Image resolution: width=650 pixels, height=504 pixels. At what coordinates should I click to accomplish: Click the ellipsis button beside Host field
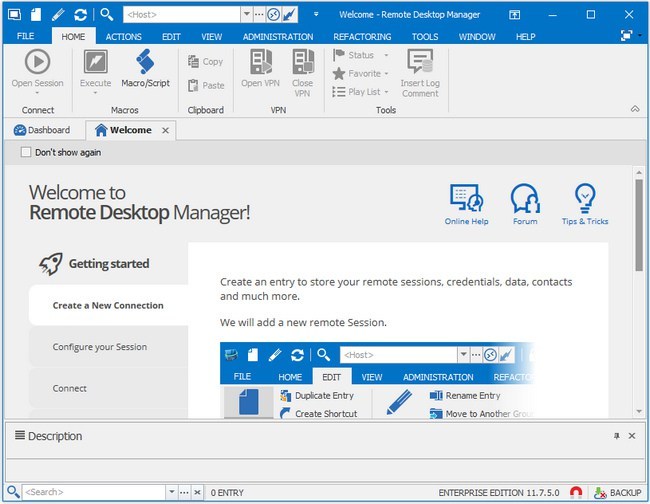259,15
